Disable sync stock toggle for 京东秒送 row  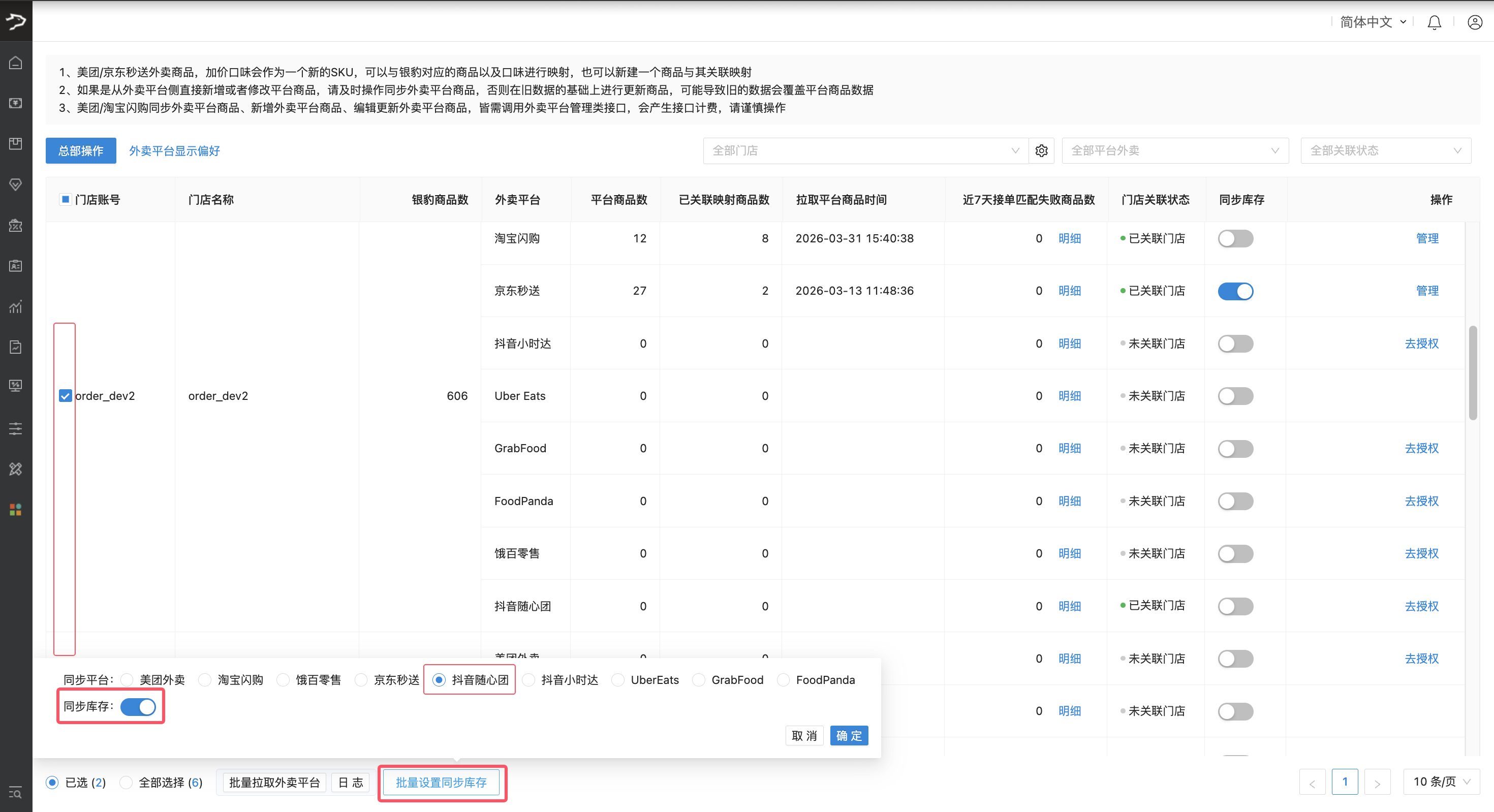tap(1235, 291)
